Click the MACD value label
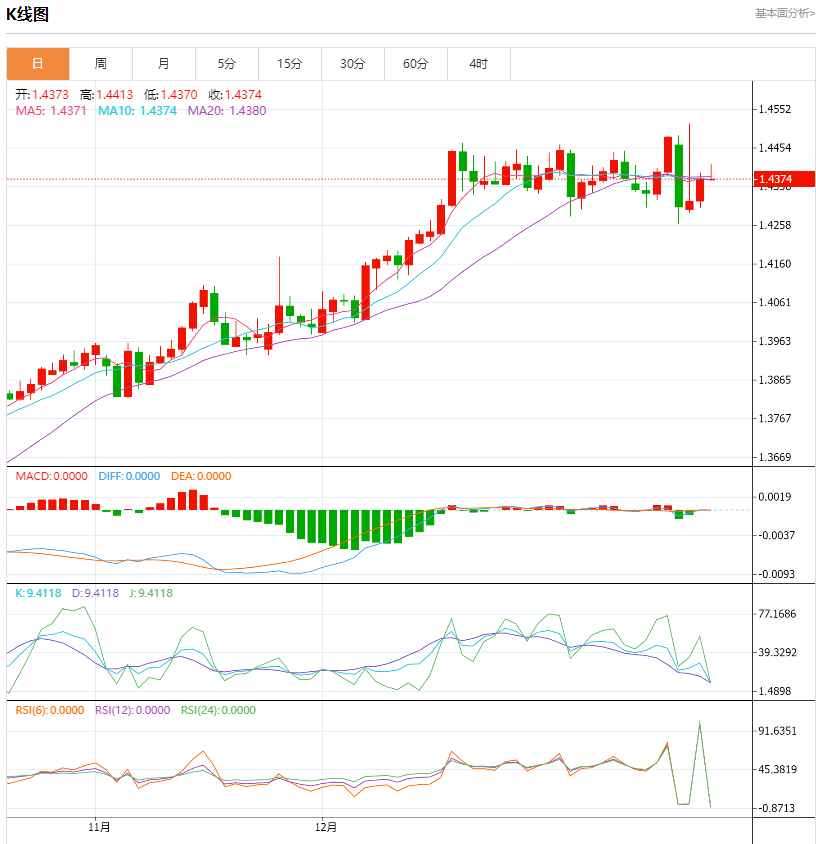The image size is (816, 844). (x=51, y=476)
